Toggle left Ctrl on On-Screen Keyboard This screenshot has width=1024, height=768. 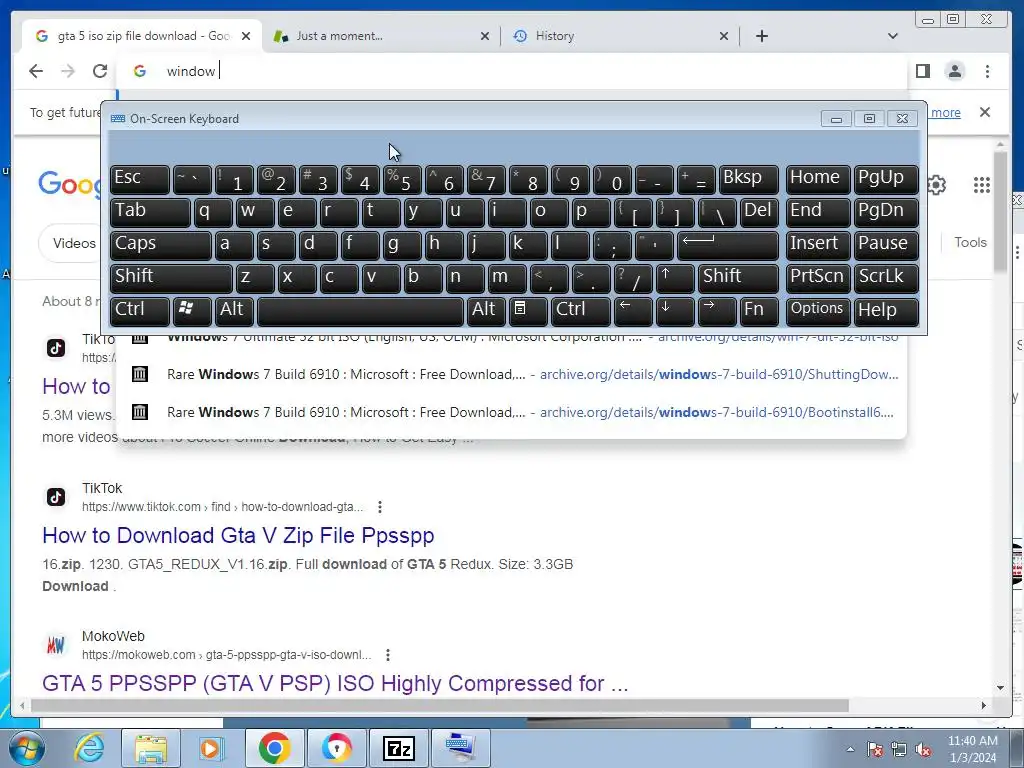point(139,311)
